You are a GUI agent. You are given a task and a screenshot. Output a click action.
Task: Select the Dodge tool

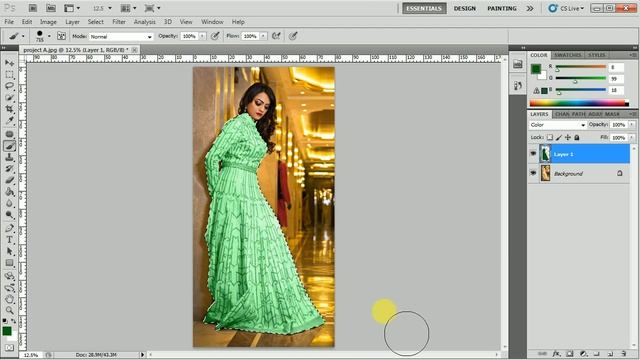pyautogui.click(x=9, y=214)
